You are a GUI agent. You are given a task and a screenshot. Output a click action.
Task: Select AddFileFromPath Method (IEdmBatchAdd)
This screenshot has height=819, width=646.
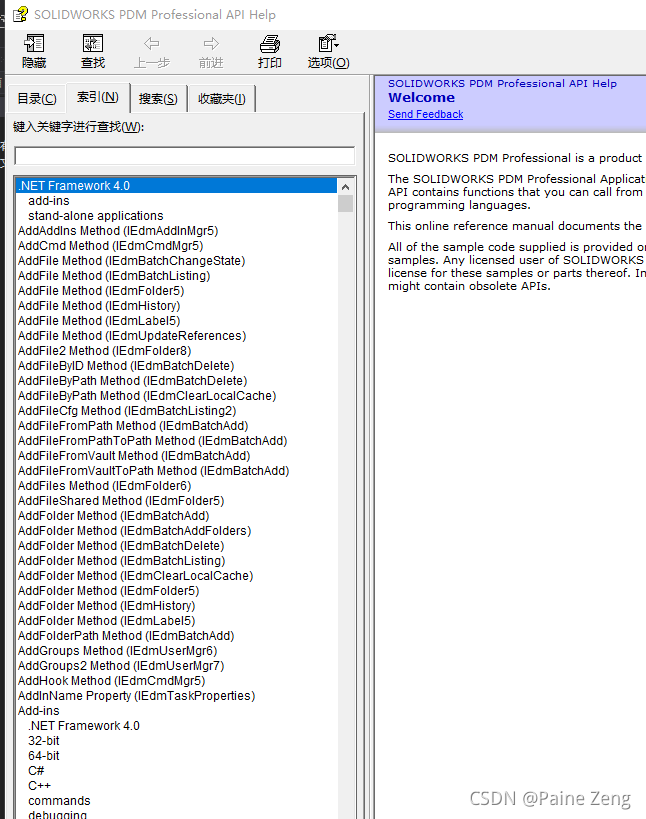coord(133,426)
